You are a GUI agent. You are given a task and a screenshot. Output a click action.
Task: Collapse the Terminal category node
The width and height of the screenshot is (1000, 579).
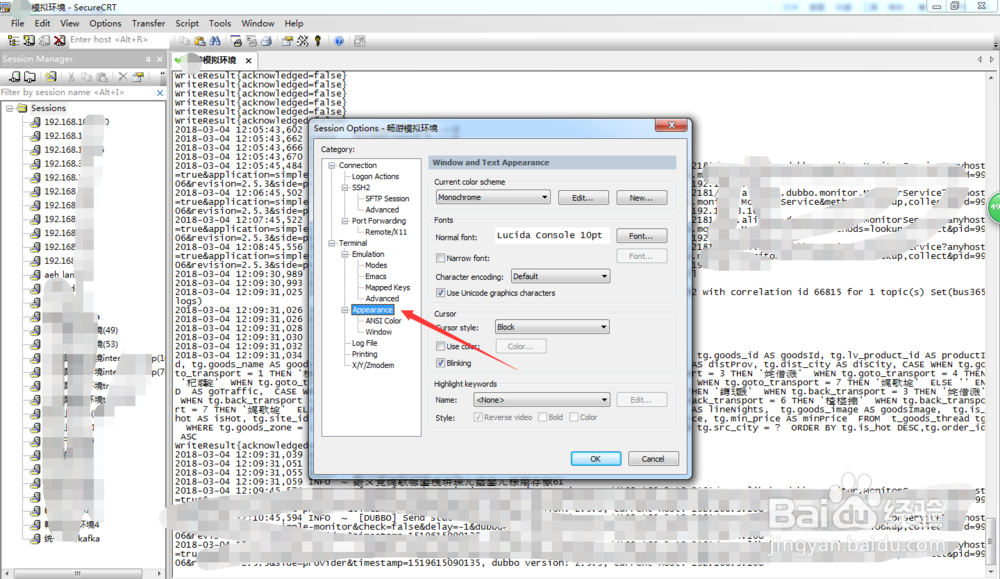332,243
